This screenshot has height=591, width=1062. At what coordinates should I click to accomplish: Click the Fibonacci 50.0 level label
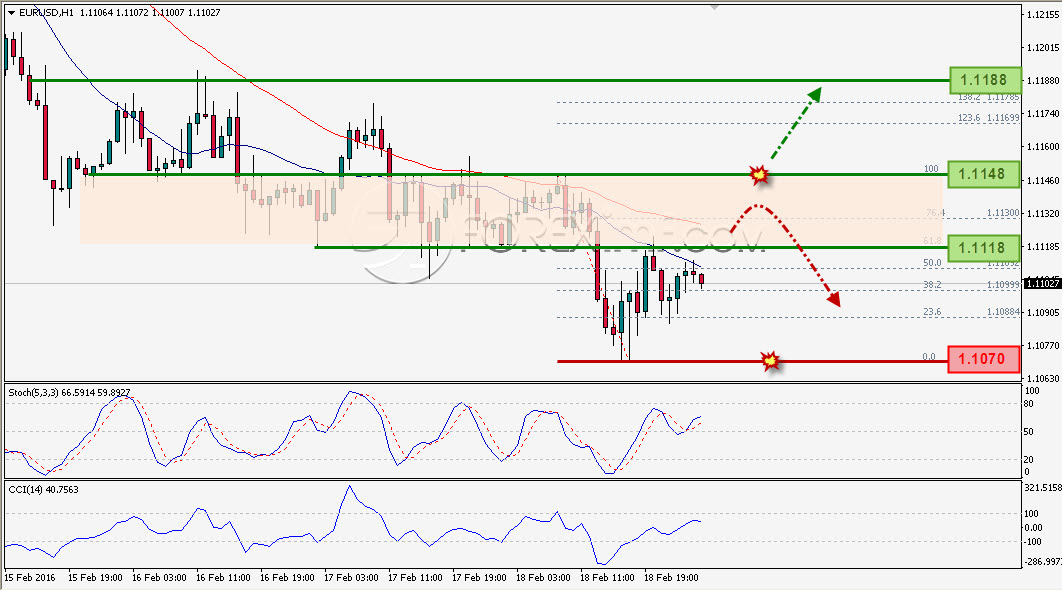coord(932,263)
